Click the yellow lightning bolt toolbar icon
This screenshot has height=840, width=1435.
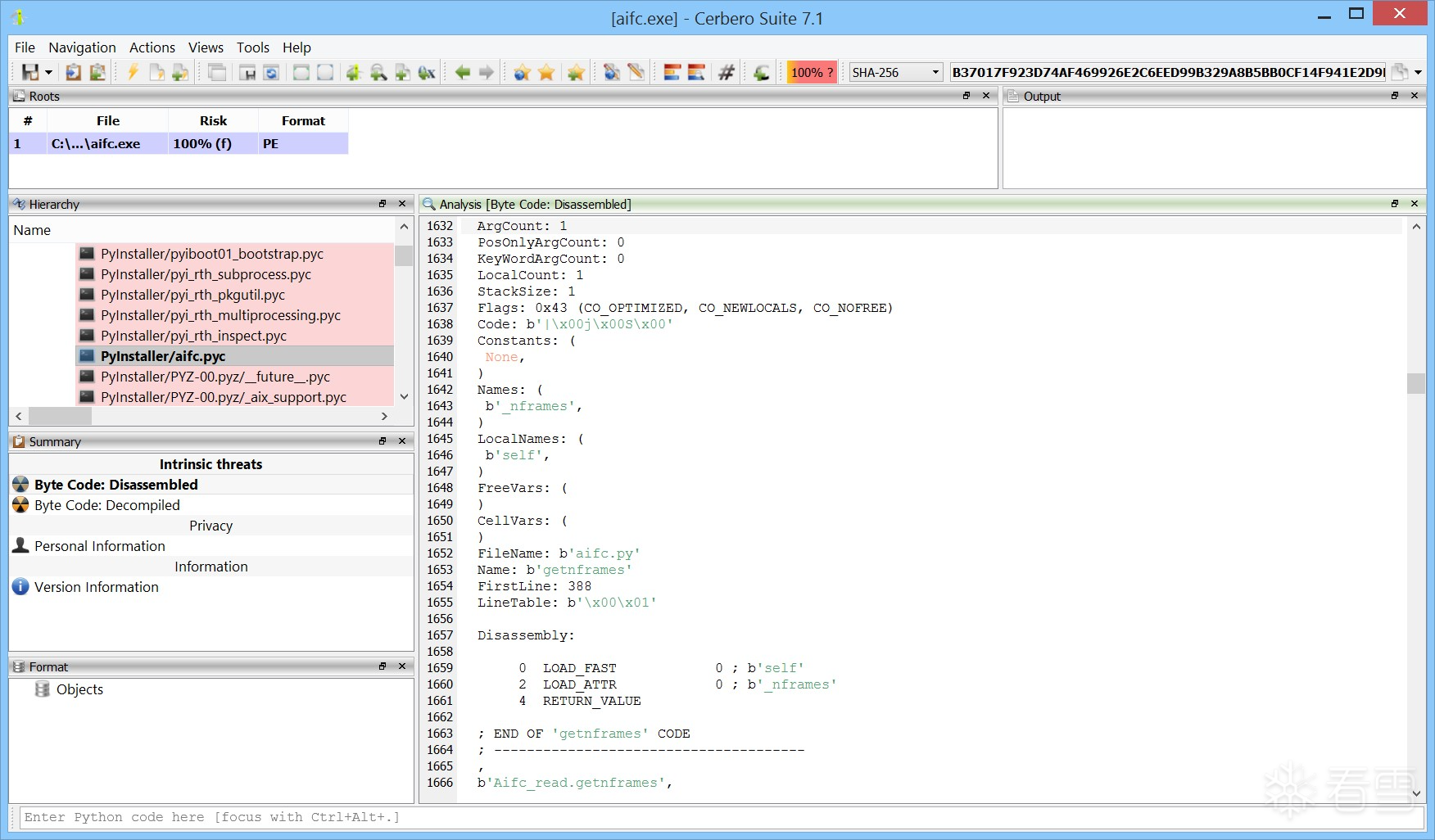pos(132,73)
